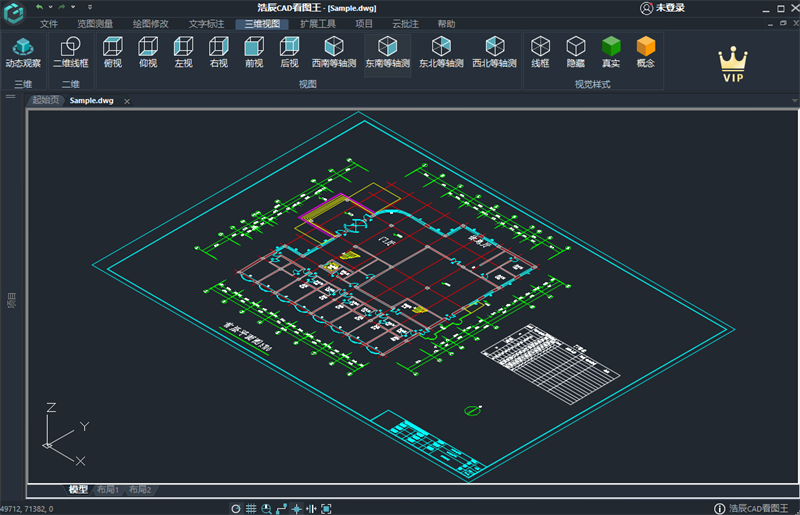Switch to the 扩展工具 ribbon tab
The image size is (800, 515).
318,23
